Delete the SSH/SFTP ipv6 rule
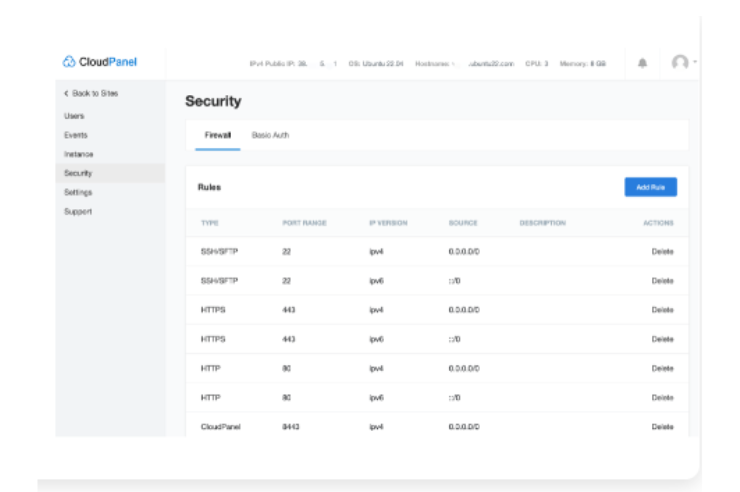Image resolution: width=740 pixels, height=492 pixels. [x=662, y=281]
